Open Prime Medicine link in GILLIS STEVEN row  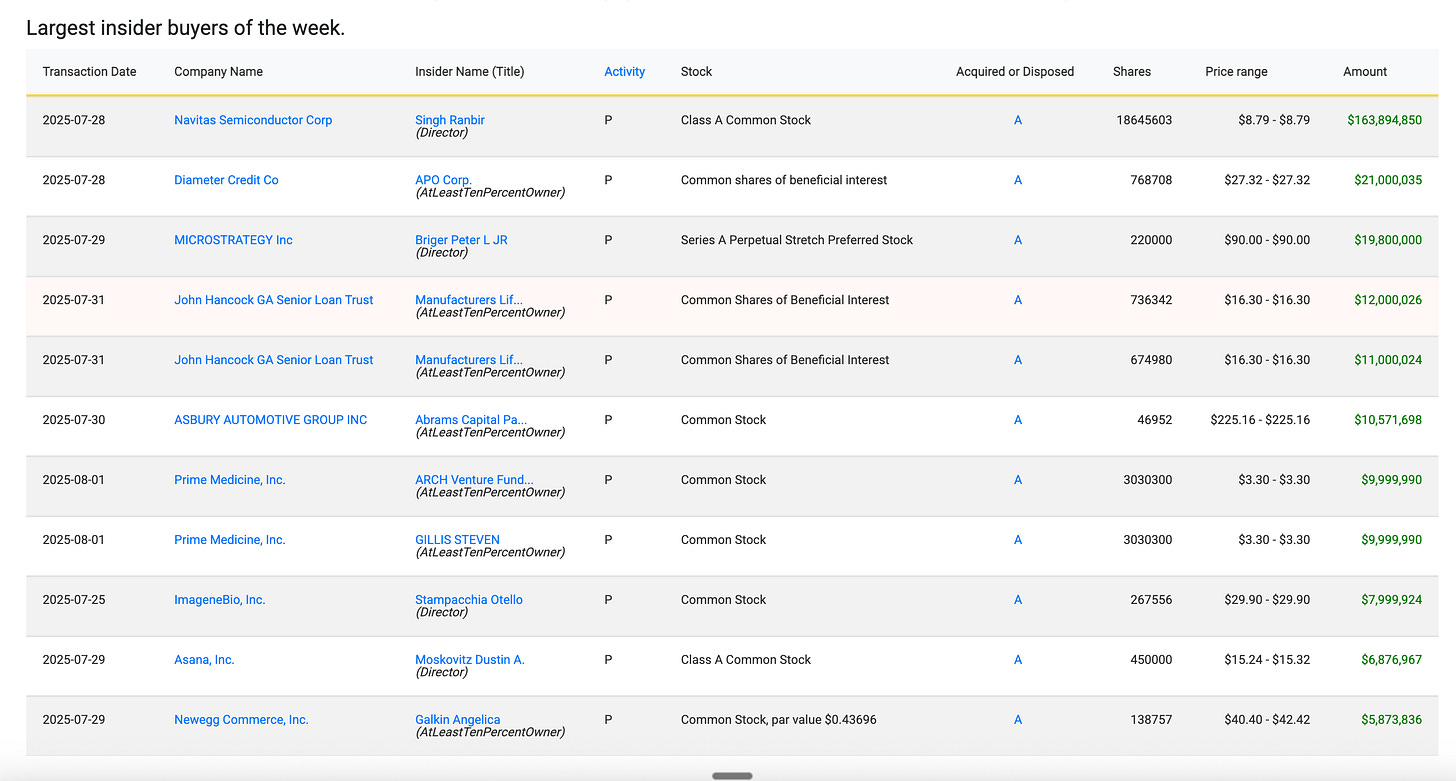[x=230, y=540]
